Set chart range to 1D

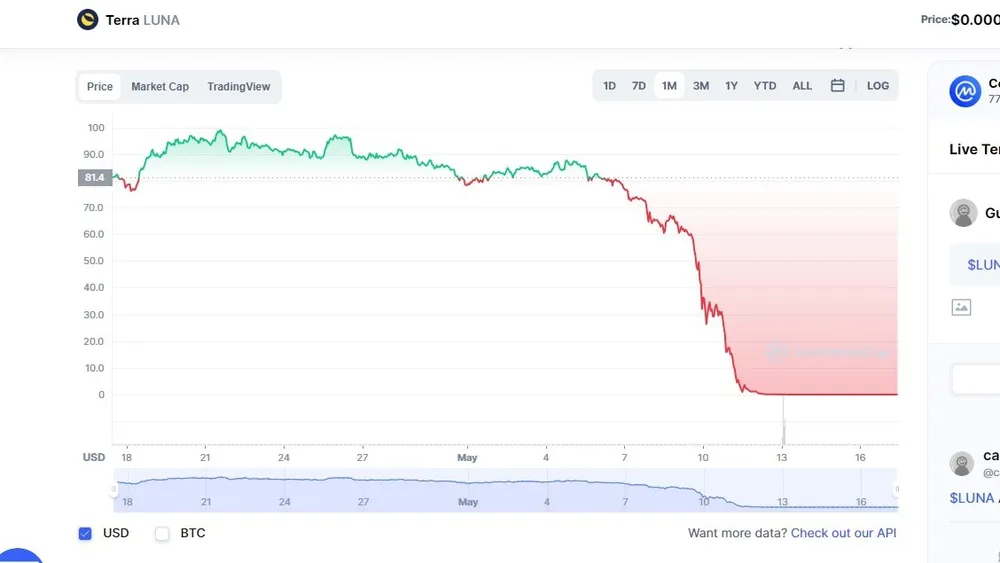(x=610, y=86)
